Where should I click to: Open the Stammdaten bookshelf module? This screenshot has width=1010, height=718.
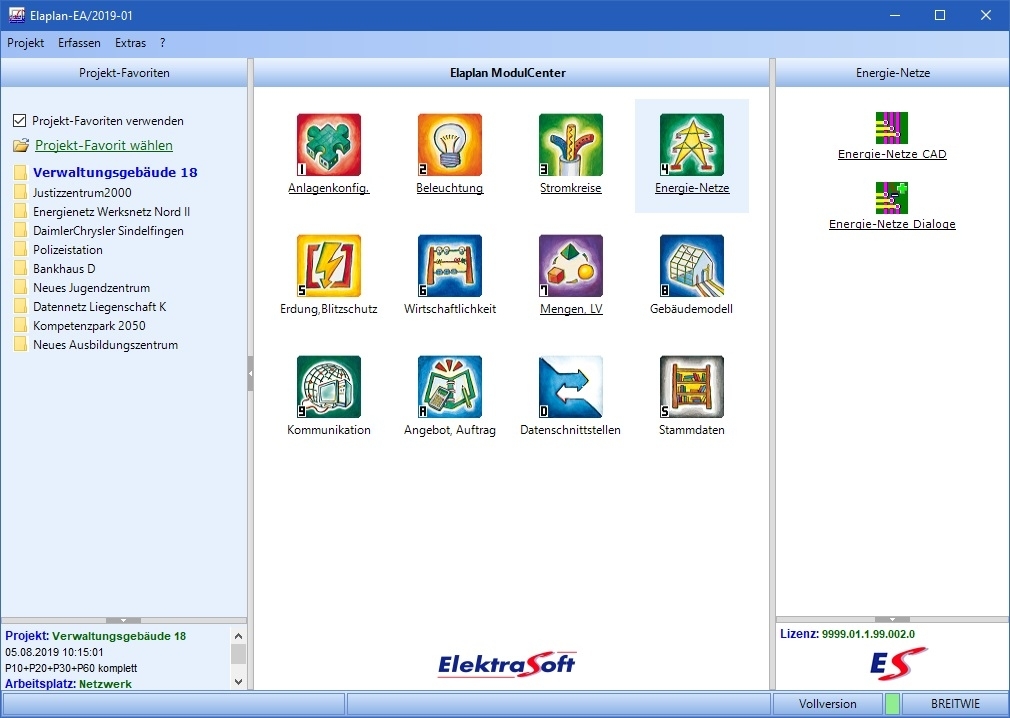click(692, 386)
